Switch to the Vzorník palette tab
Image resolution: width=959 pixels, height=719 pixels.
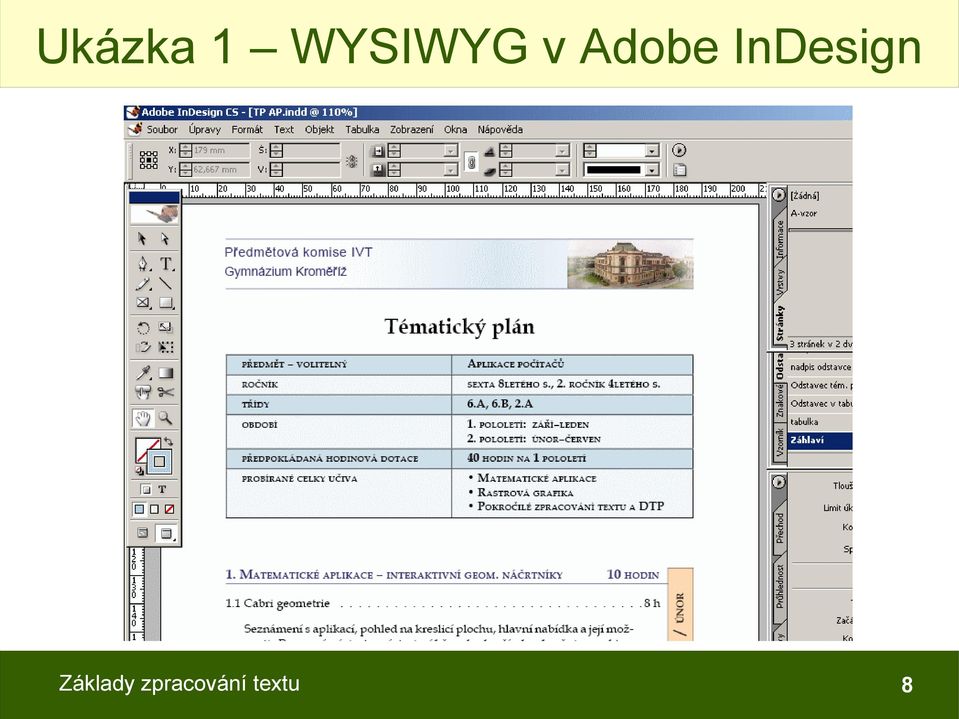780,443
